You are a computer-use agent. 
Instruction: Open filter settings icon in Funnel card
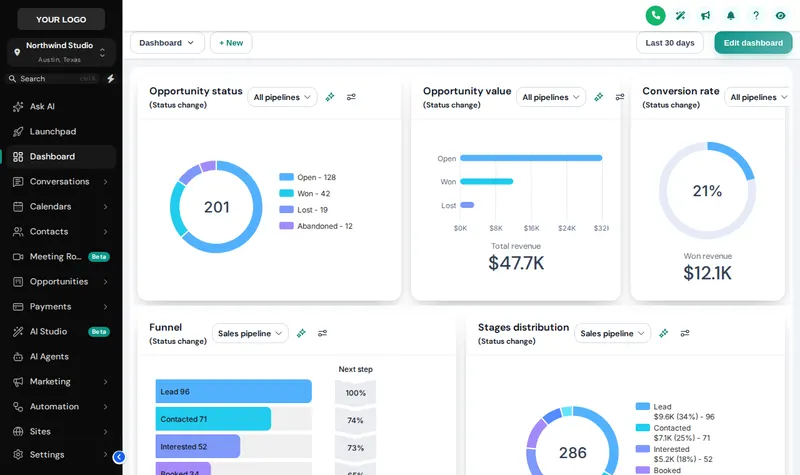(322, 333)
